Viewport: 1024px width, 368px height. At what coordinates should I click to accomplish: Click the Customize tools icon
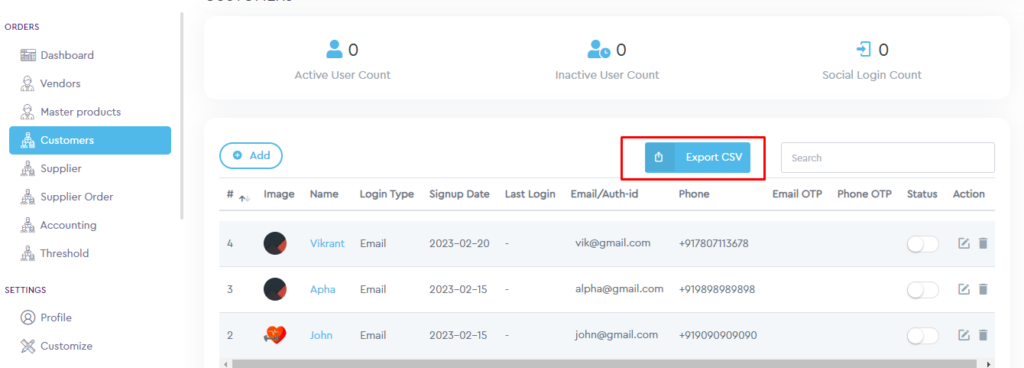point(27,346)
